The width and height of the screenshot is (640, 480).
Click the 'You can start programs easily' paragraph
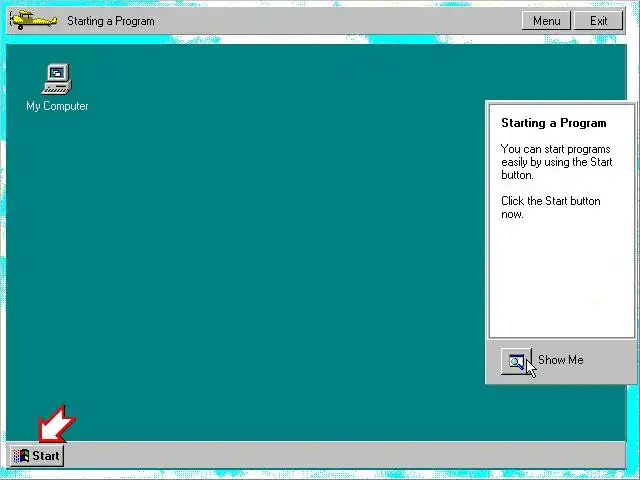(557, 162)
